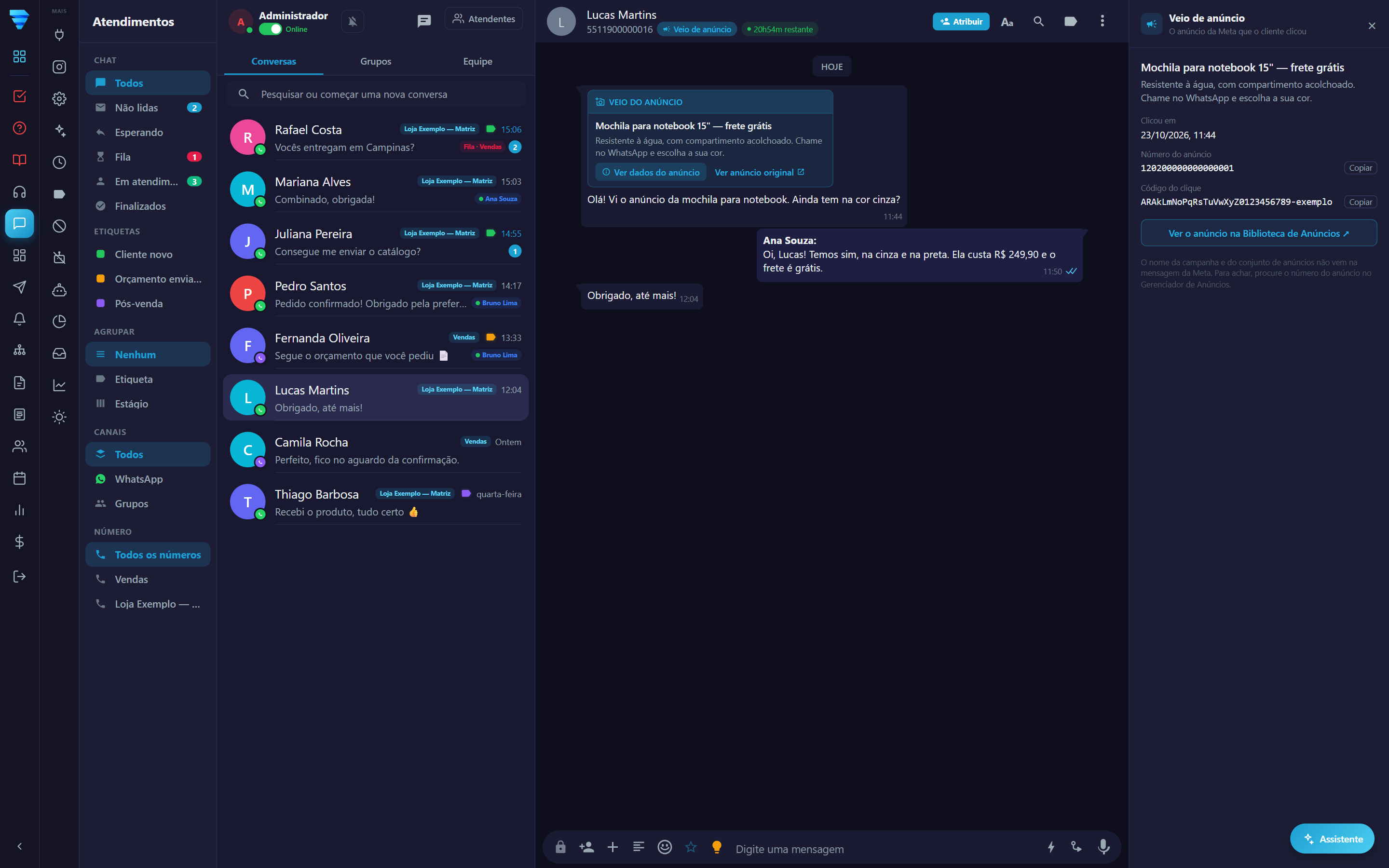This screenshot has width=1389, height=868.
Task: Click the Atendentes button
Action: point(484,19)
